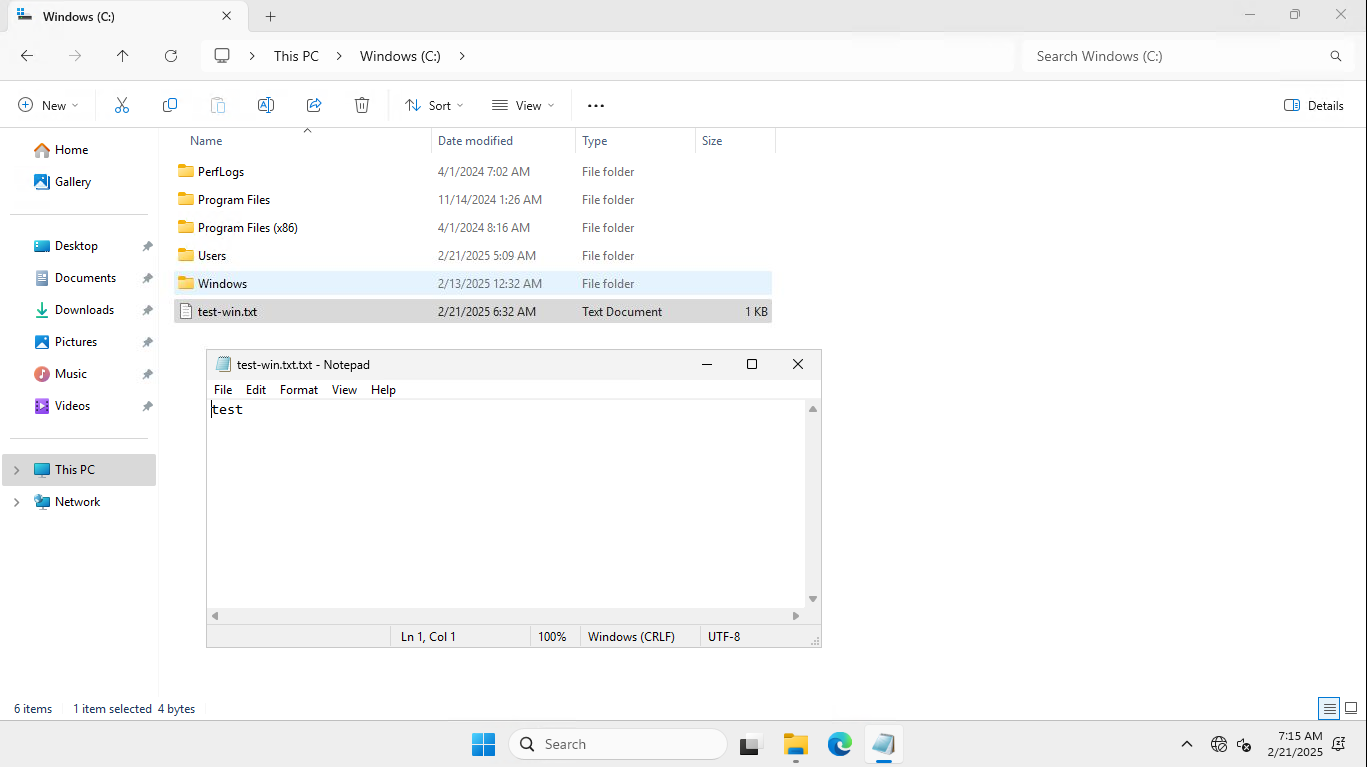1367x767 pixels.
Task: Show hidden system tray icons
Action: pyautogui.click(x=1187, y=744)
